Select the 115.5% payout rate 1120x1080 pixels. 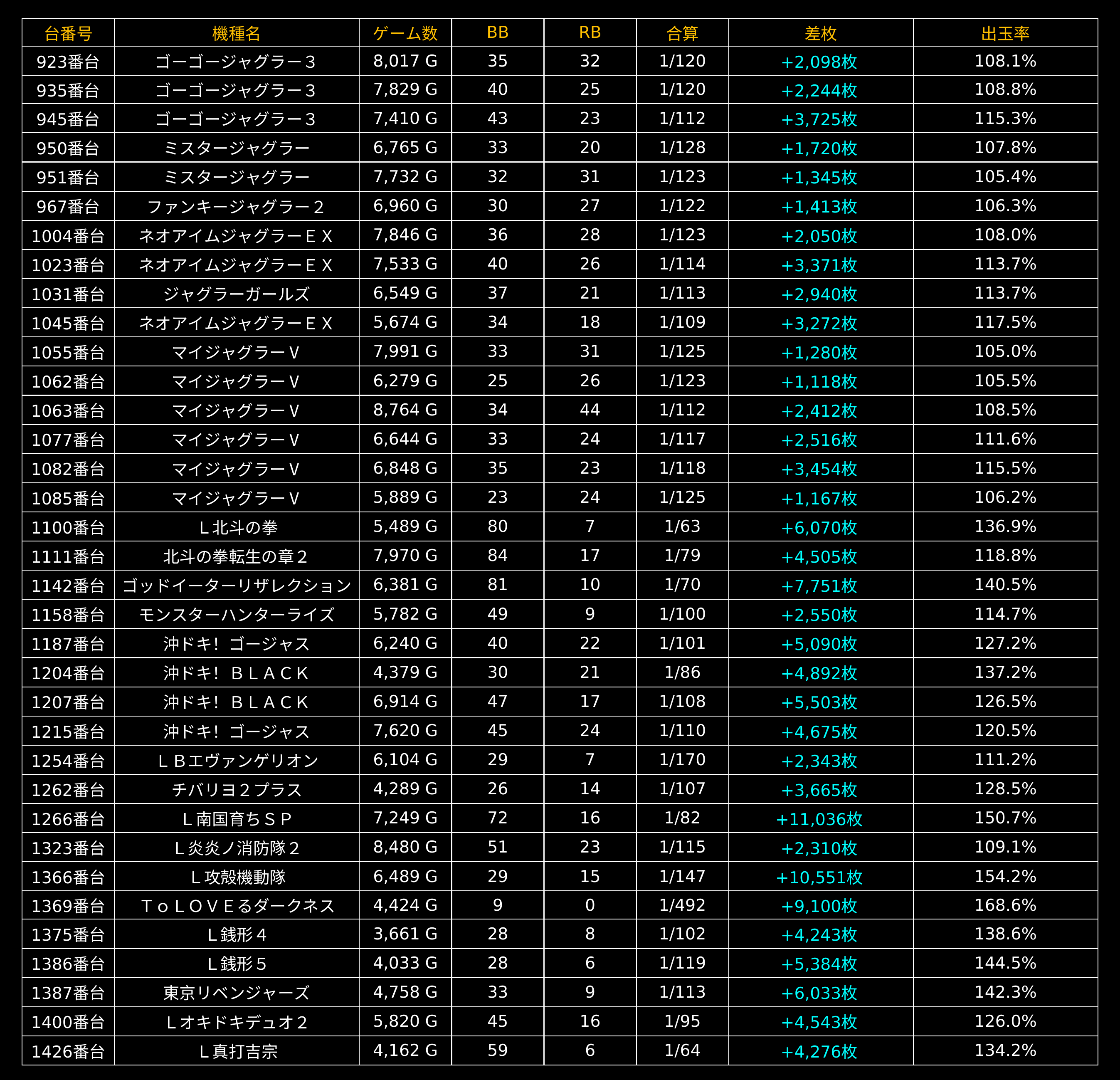point(1005,469)
